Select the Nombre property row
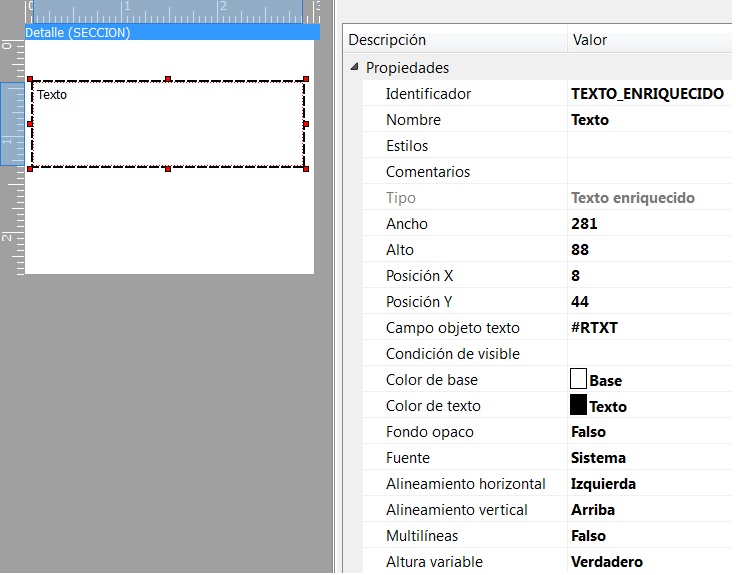The image size is (736, 575). (547, 119)
